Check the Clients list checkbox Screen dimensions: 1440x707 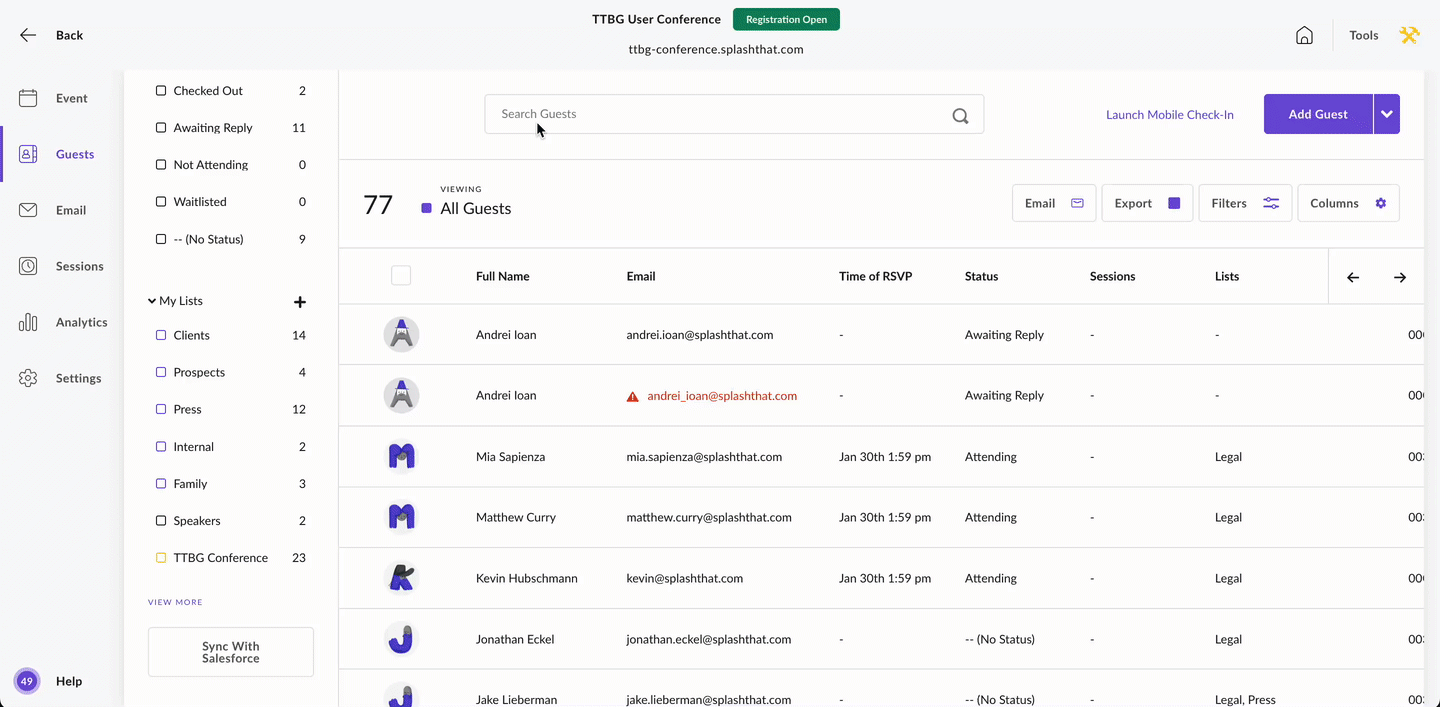pos(161,336)
